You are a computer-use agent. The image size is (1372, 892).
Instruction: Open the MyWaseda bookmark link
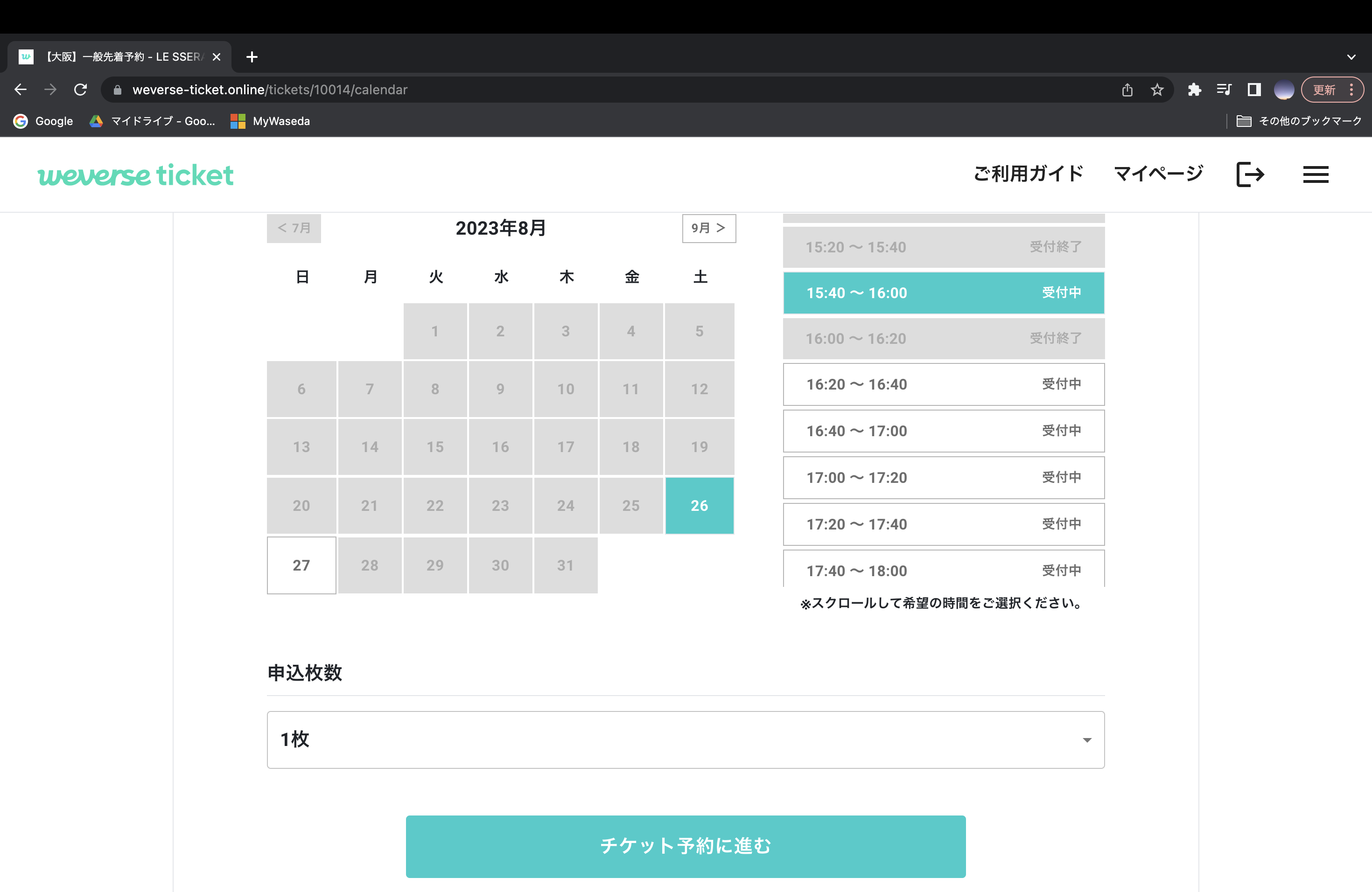pos(270,121)
